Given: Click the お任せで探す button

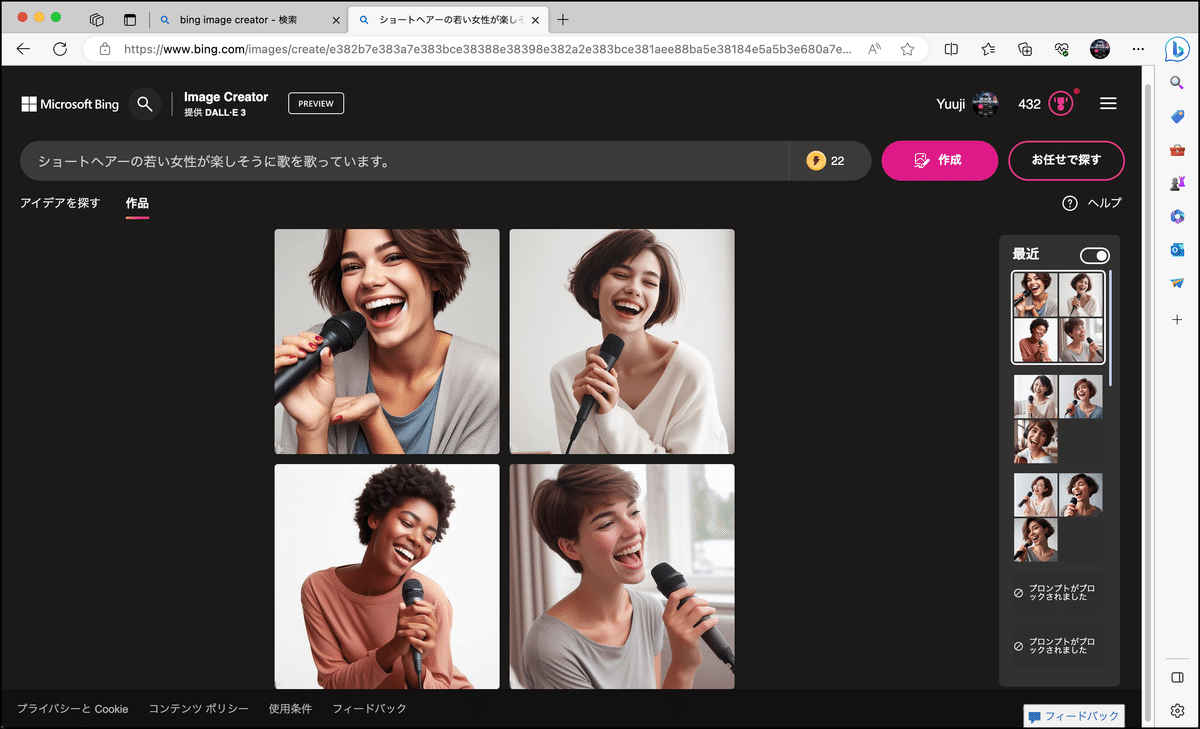Looking at the screenshot, I should click(x=1067, y=160).
